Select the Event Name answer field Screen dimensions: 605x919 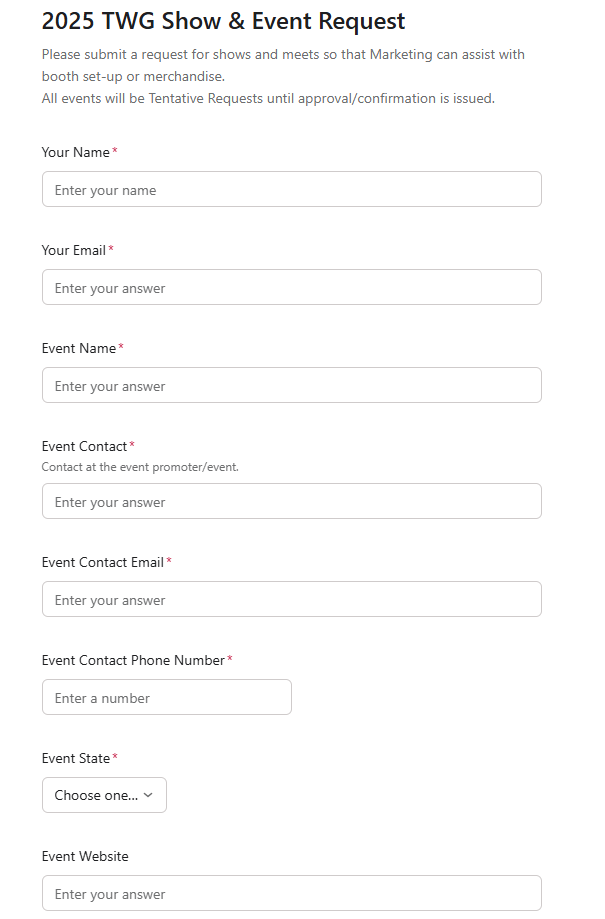pyautogui.click(x=291, y=386)
